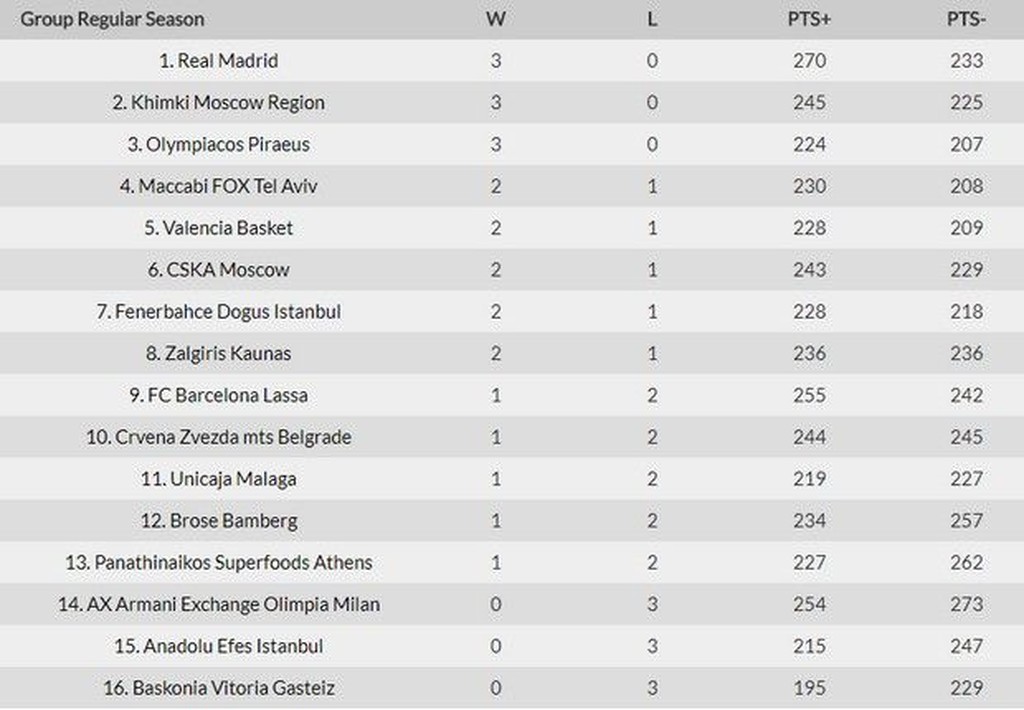Open Khimki Moscow Region team row

tap(218, 103)
